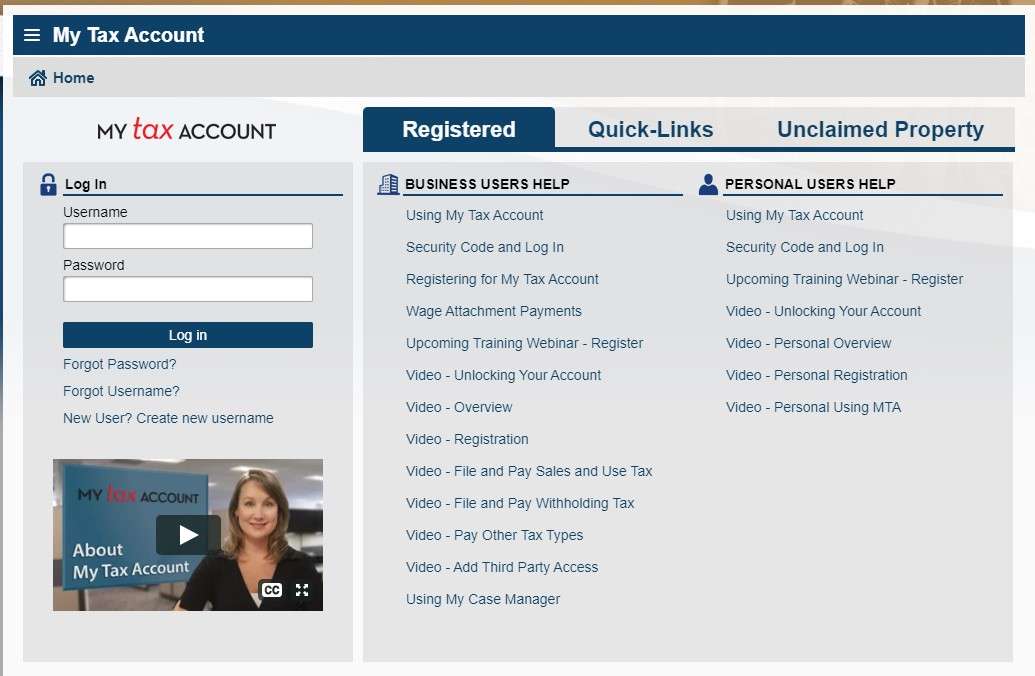
Task: Play the About My Tax Account video
Action: pos(187,534)
